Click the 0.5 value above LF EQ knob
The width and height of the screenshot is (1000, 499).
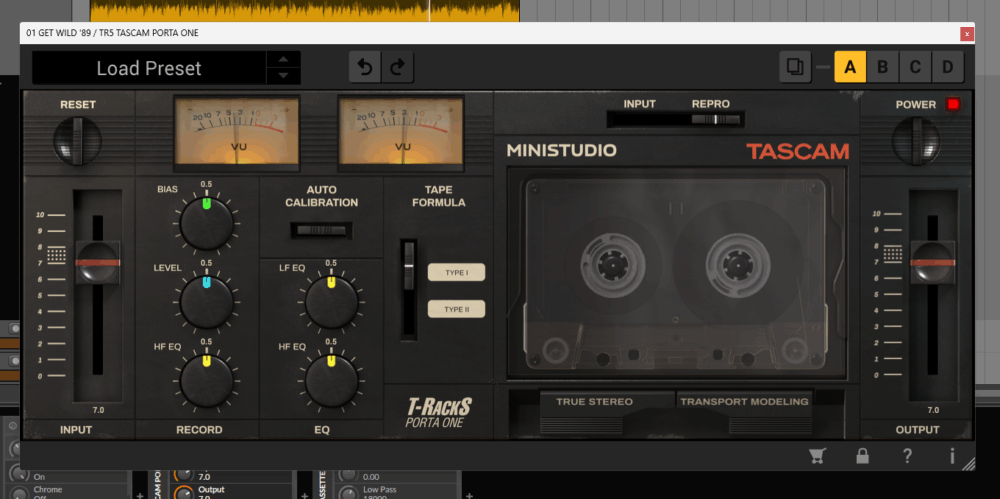point(331,263)
